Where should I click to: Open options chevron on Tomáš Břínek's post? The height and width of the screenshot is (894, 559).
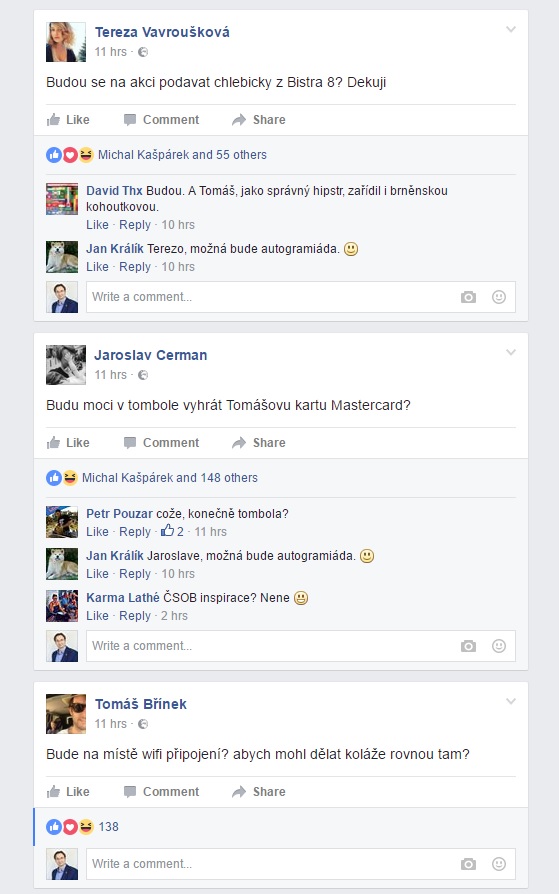pos(511,701)
